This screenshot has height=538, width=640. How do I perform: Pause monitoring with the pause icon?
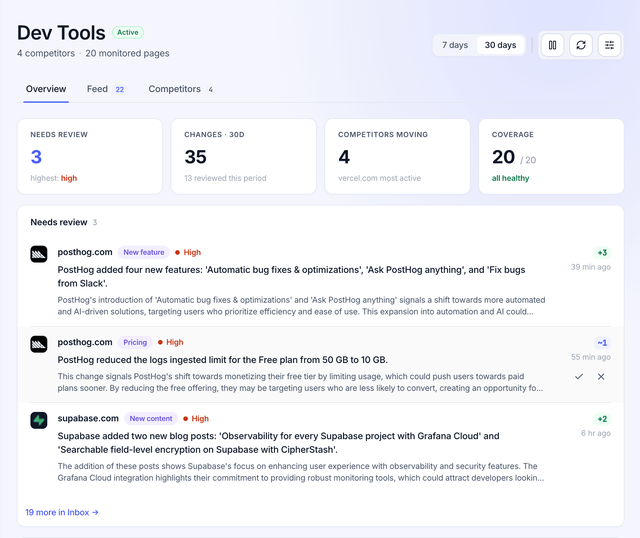552,45
